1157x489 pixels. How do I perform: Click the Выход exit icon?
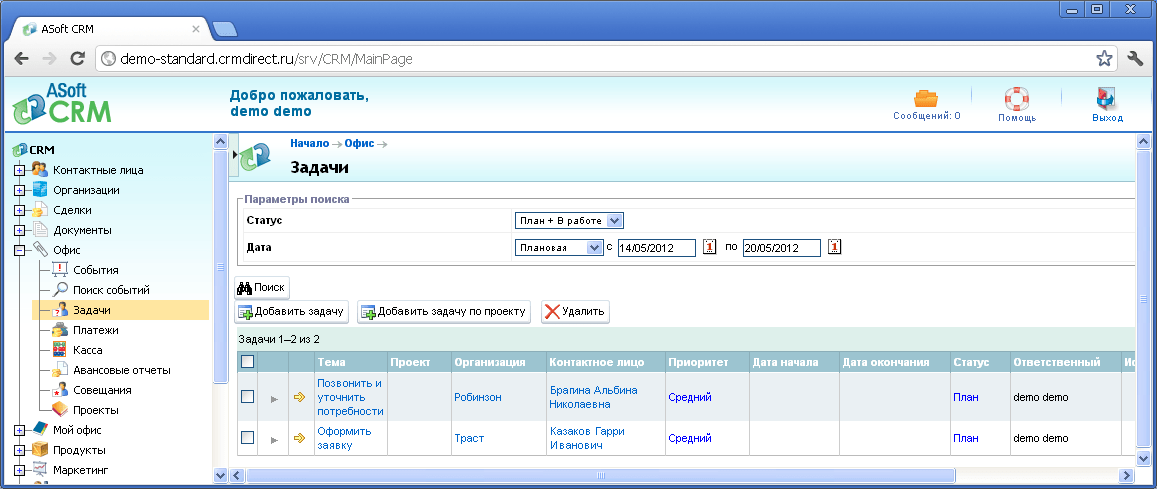pos(1107,99)
